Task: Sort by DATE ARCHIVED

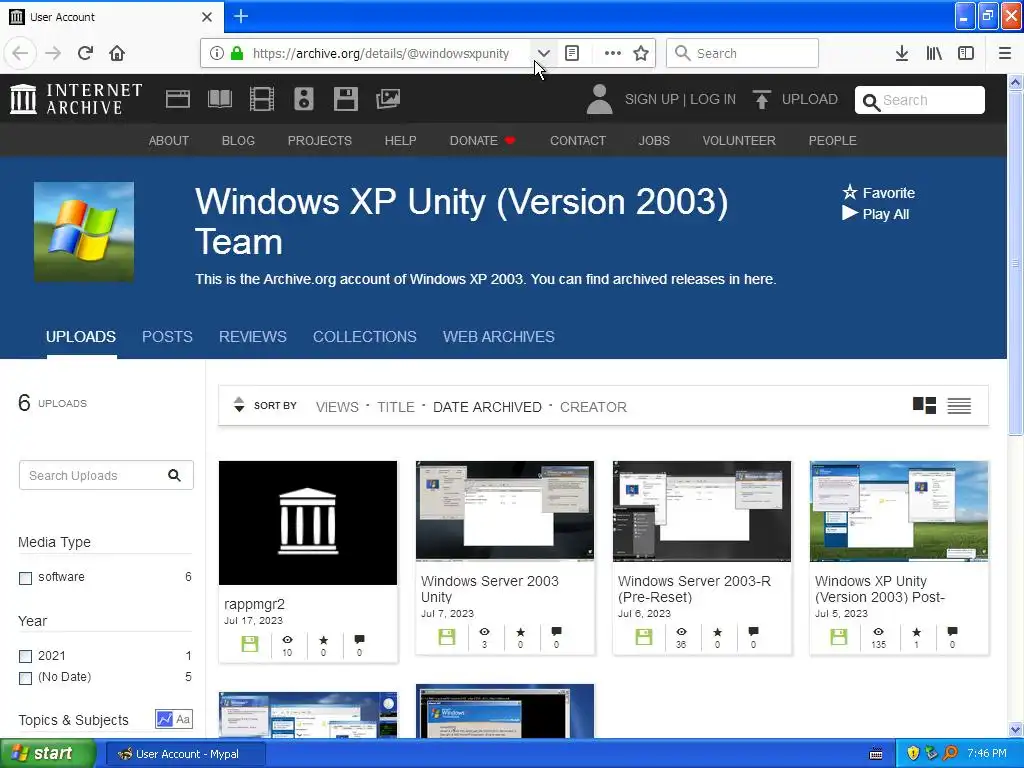Action: (x=487, y=407)
